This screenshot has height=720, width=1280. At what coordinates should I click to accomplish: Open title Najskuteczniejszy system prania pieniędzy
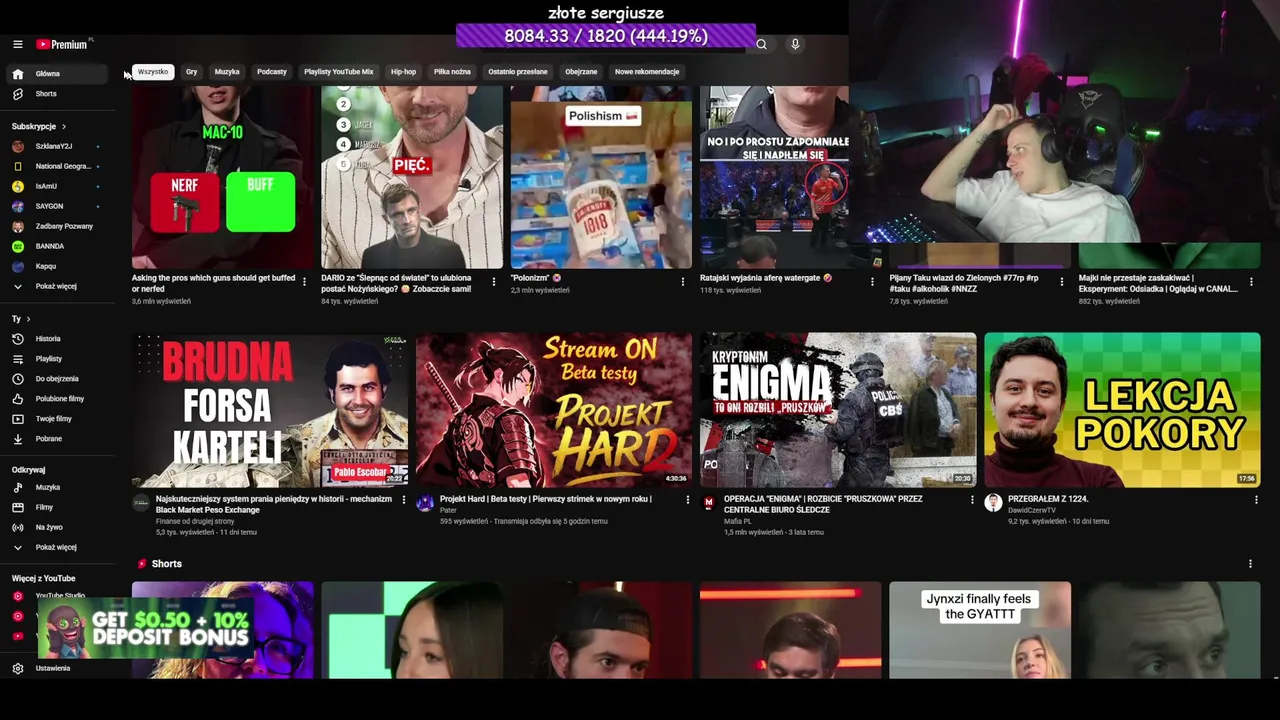pos(274,504)
